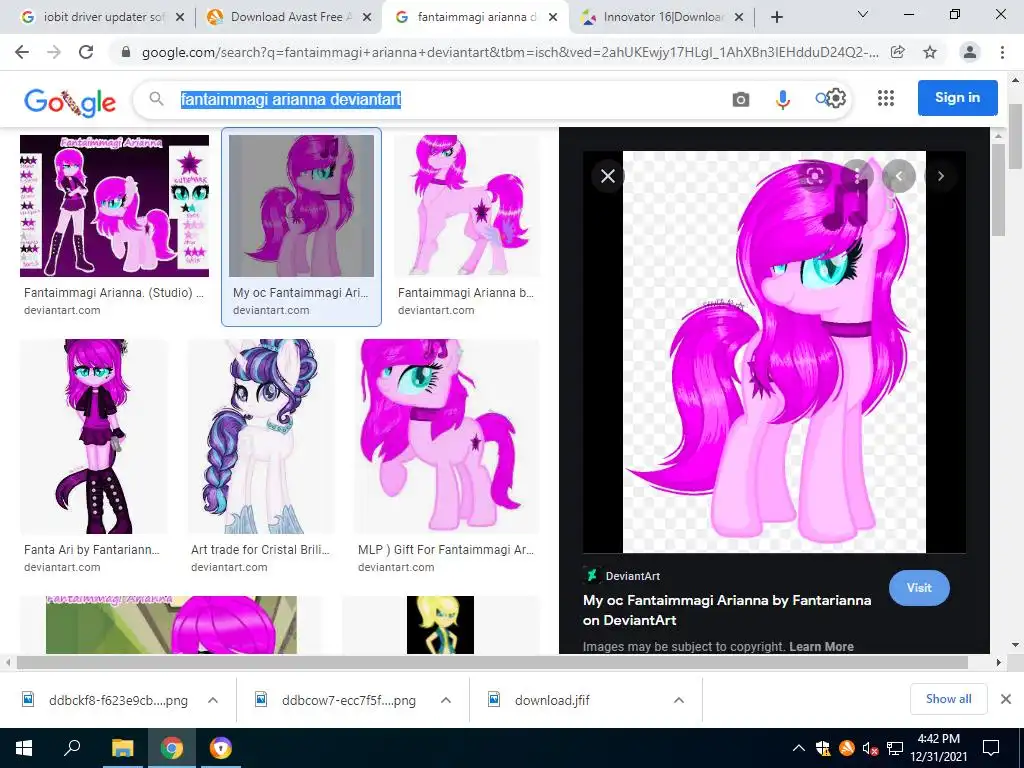Image resolution: width=1024 pixels, height=768 pixels.
Task: Open the Fantaimmagi Arianna b... pony thumbnail
Action: (467, 206)
